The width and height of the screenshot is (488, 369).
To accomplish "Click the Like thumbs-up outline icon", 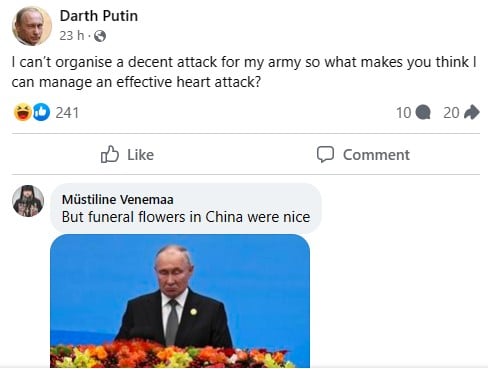I will click(110, 154).
